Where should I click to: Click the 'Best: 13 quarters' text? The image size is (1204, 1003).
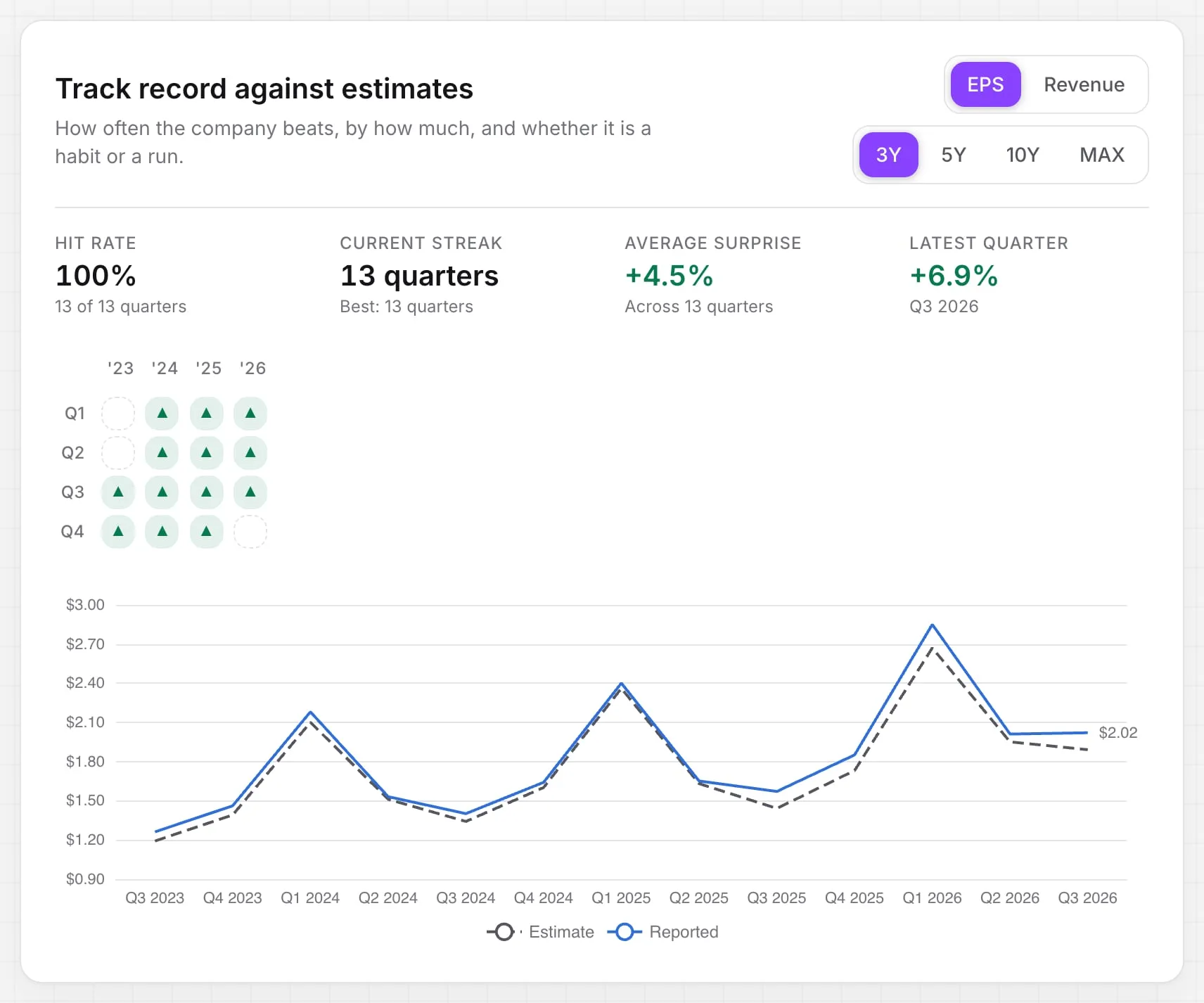(x=406, y=307)
